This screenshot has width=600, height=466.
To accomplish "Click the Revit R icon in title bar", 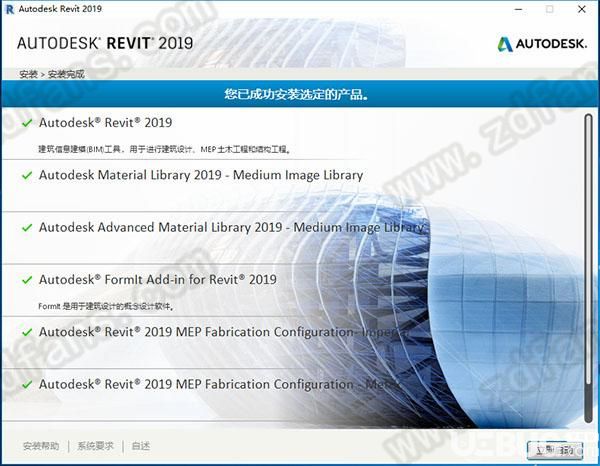I will coord(10,9).
